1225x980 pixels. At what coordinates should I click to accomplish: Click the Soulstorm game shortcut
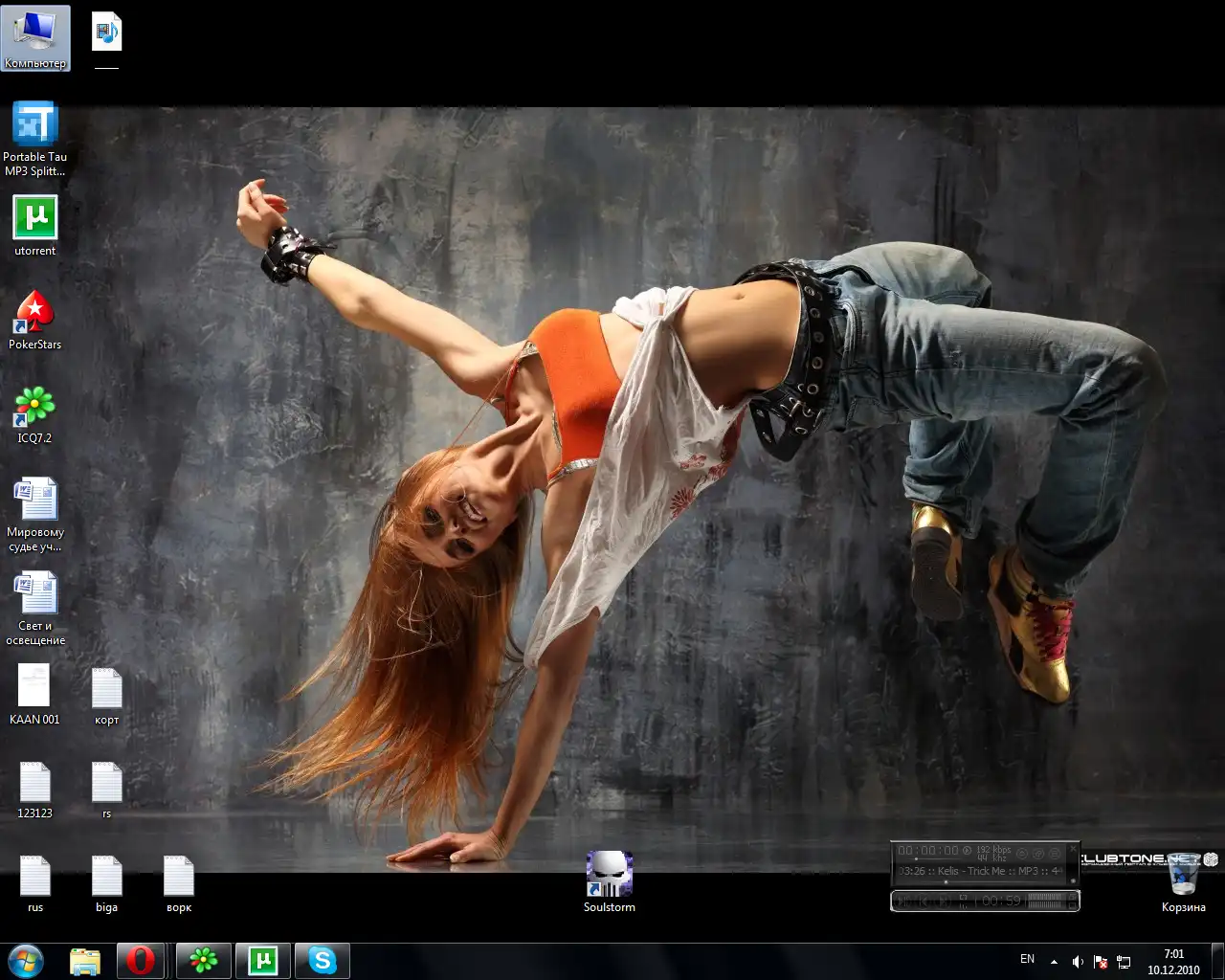coord(610,875)
